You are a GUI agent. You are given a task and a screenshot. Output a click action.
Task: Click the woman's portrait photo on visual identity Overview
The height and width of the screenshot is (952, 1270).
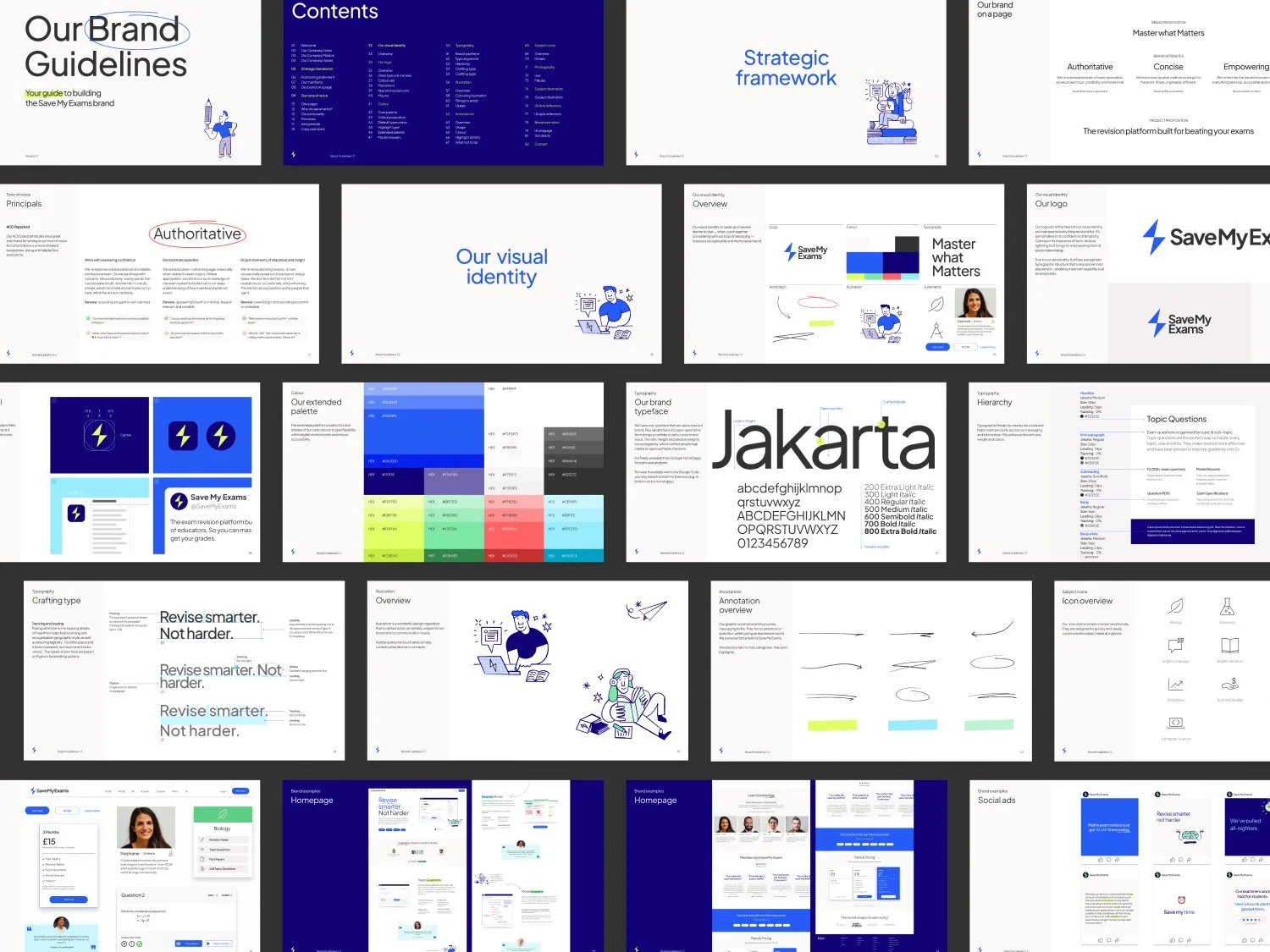point(975,302)
